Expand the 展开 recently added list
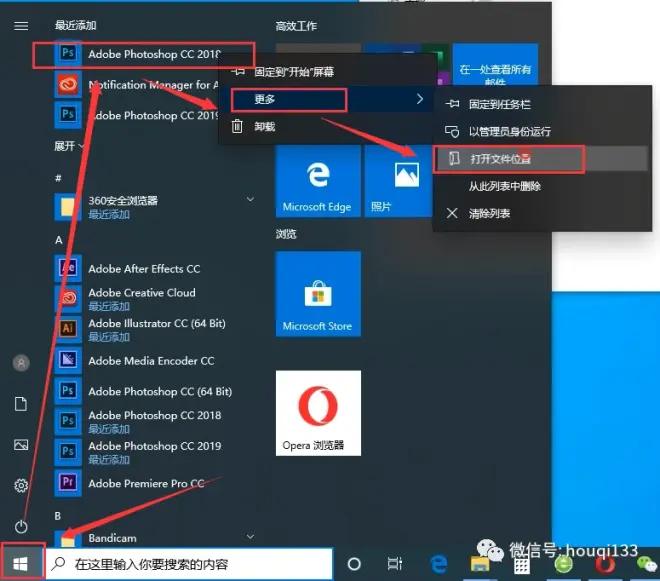 69,146
